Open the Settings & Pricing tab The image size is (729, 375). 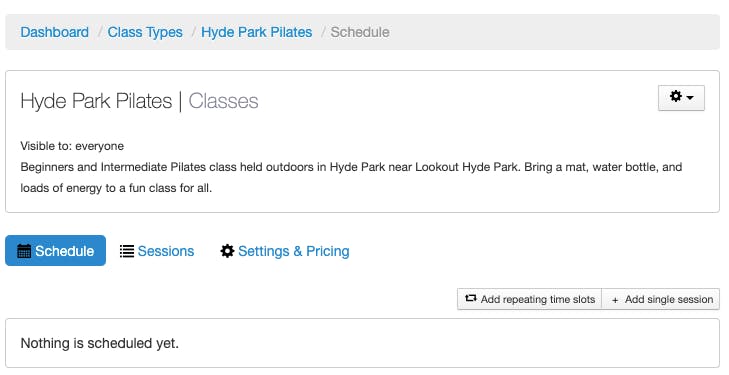pos(285,251)
